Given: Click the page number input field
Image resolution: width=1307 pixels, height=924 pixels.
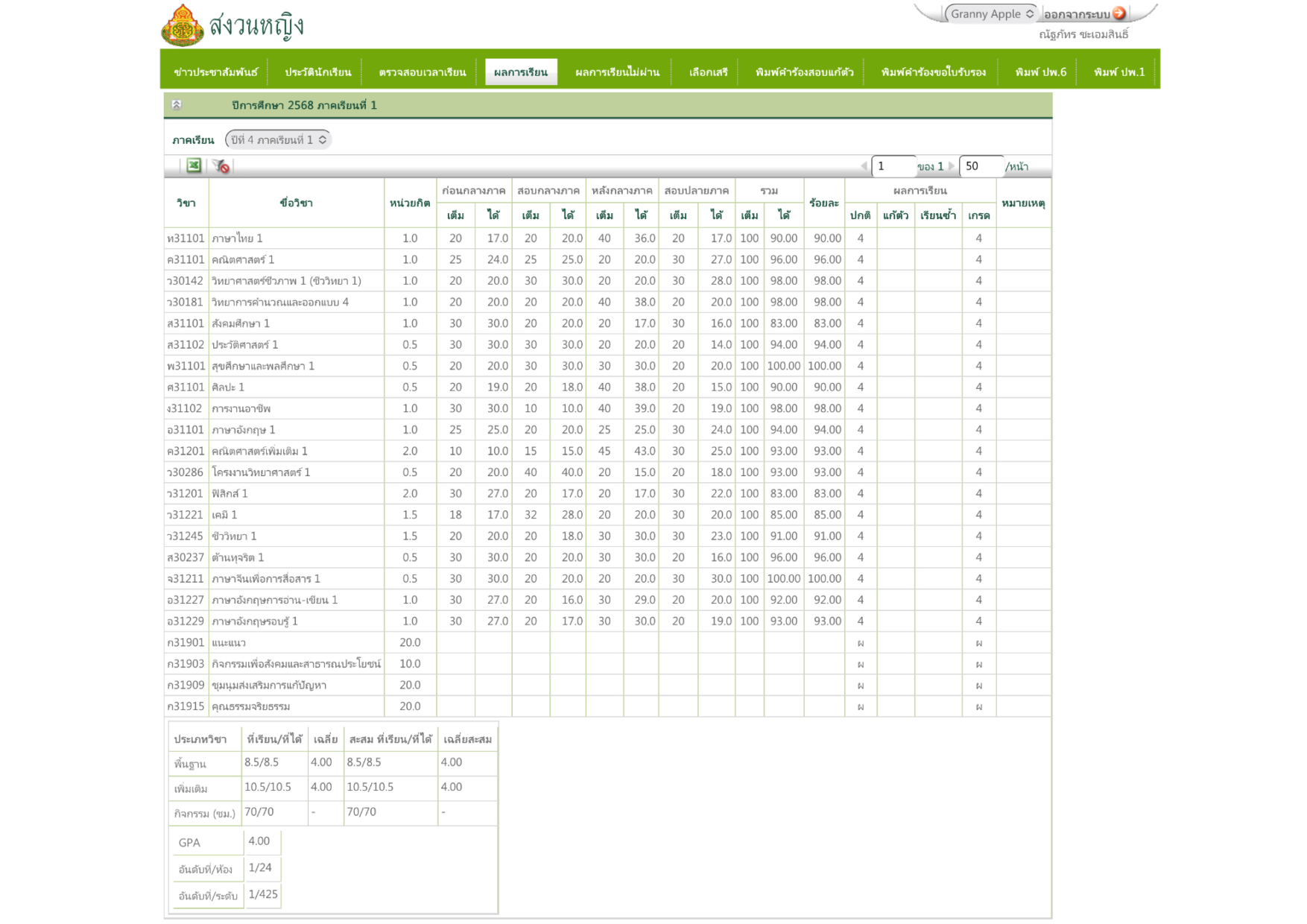Looking at the screenshot, I should pyautogui.click(x=893, y=166).
